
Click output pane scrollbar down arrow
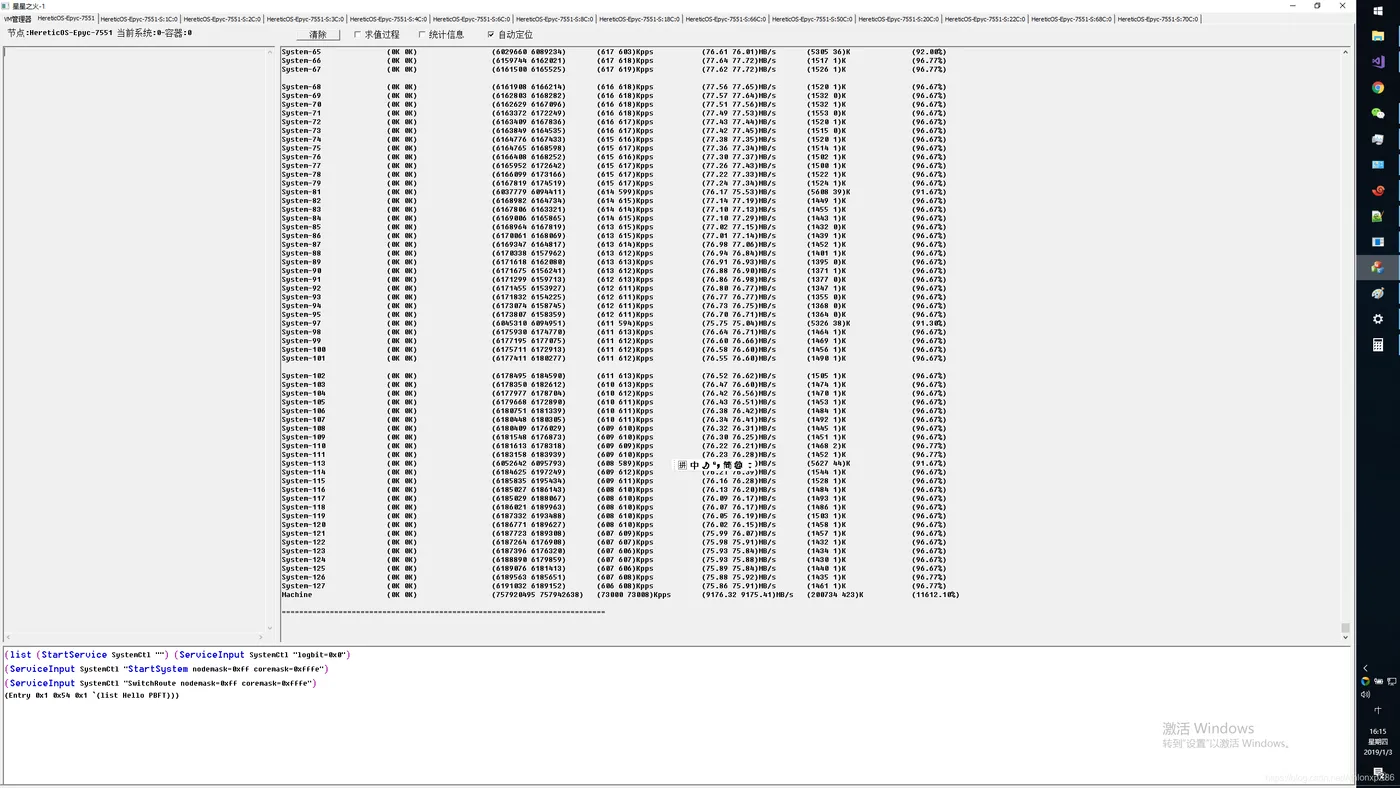click(1345, 637)
